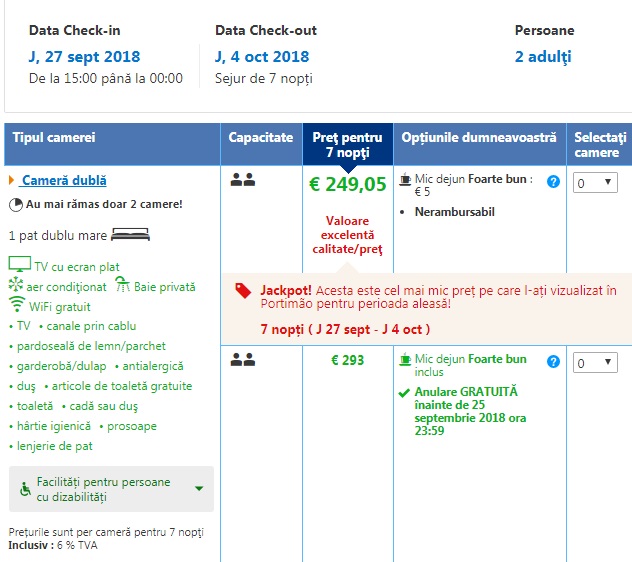The image size is (632, 562).
Task: Click the private bathroom shower icon
Action: (122, 285)
